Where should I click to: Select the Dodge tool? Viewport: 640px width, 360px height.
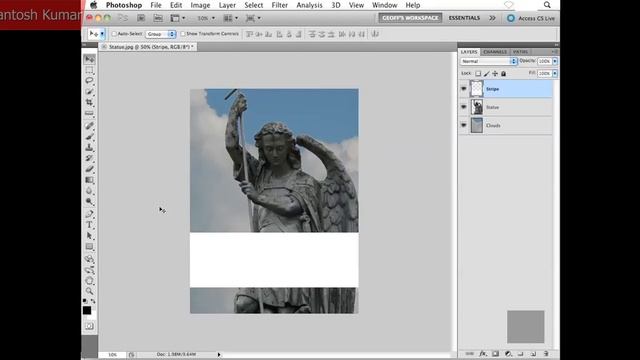[x=89, y=202]
